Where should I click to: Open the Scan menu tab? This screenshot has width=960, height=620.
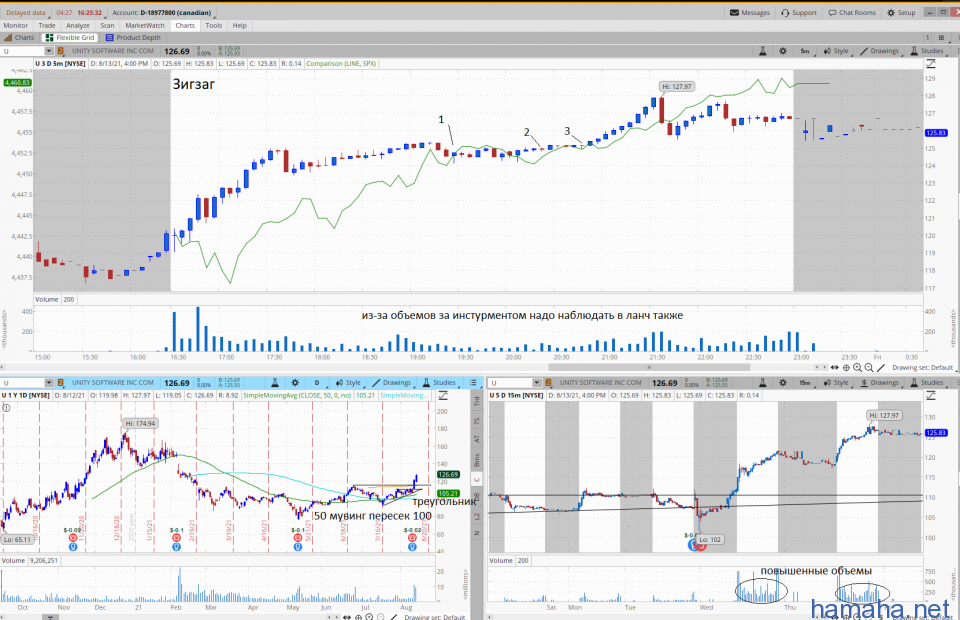[x=107, y=26]
